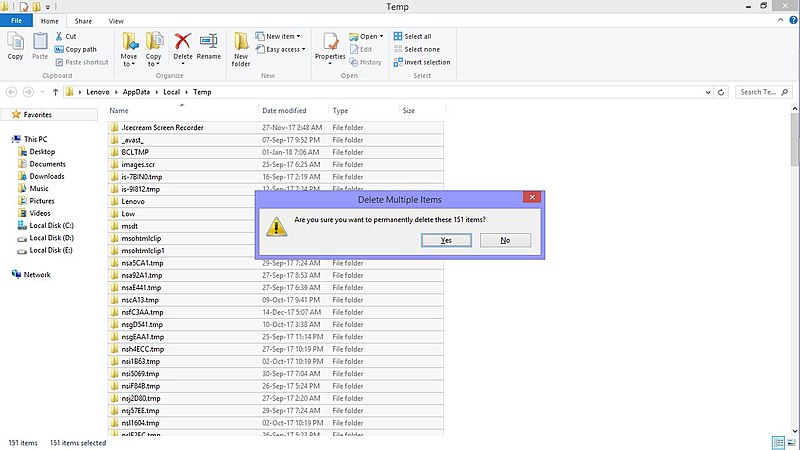Click Copy path in the ribbon

(76, 49)
